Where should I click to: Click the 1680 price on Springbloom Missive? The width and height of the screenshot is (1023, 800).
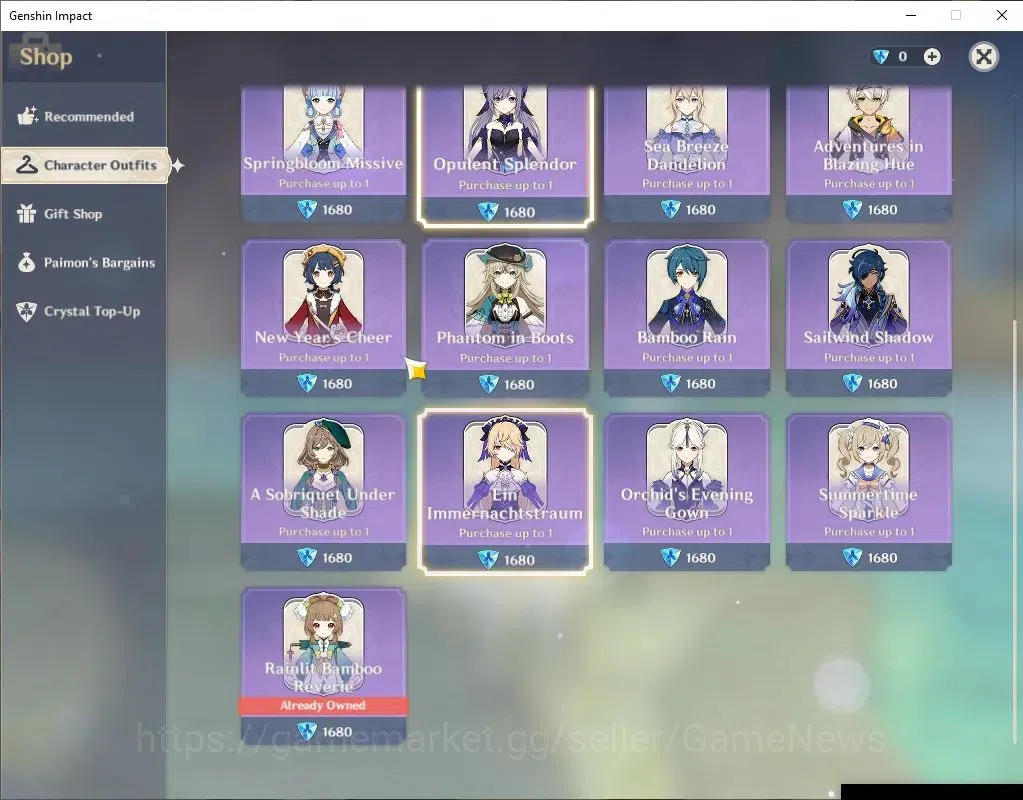point(337,209)
